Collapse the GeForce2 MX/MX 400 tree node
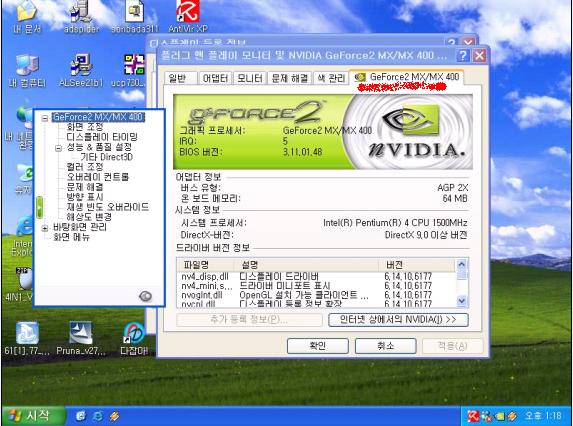This screenshot has height=426, width=573. coord(45,118)
